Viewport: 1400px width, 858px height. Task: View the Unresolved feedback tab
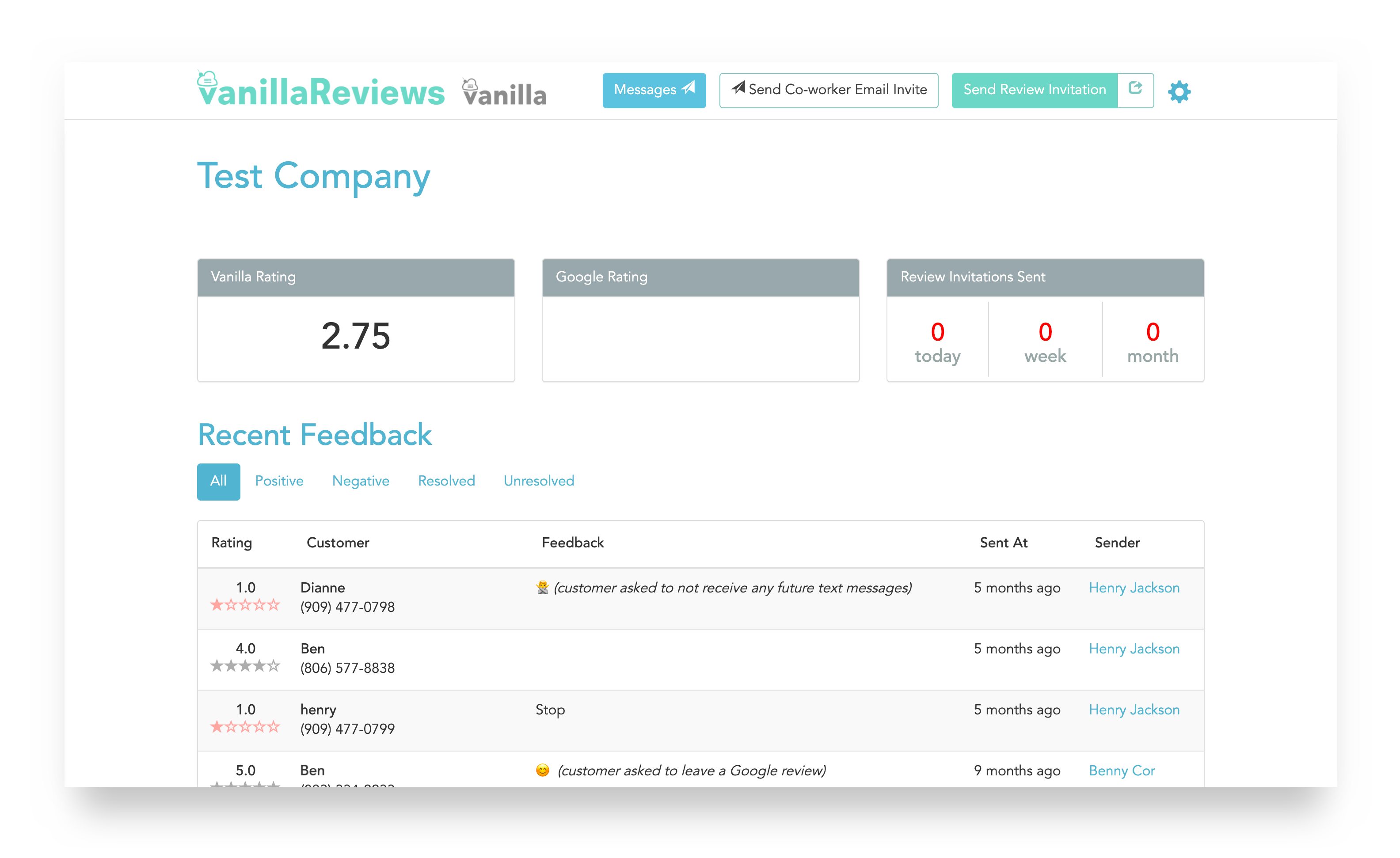point(538,481)
